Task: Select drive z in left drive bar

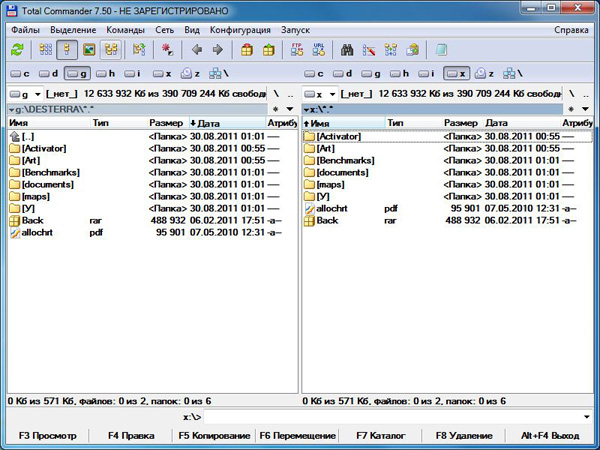Action: [191, 73]
